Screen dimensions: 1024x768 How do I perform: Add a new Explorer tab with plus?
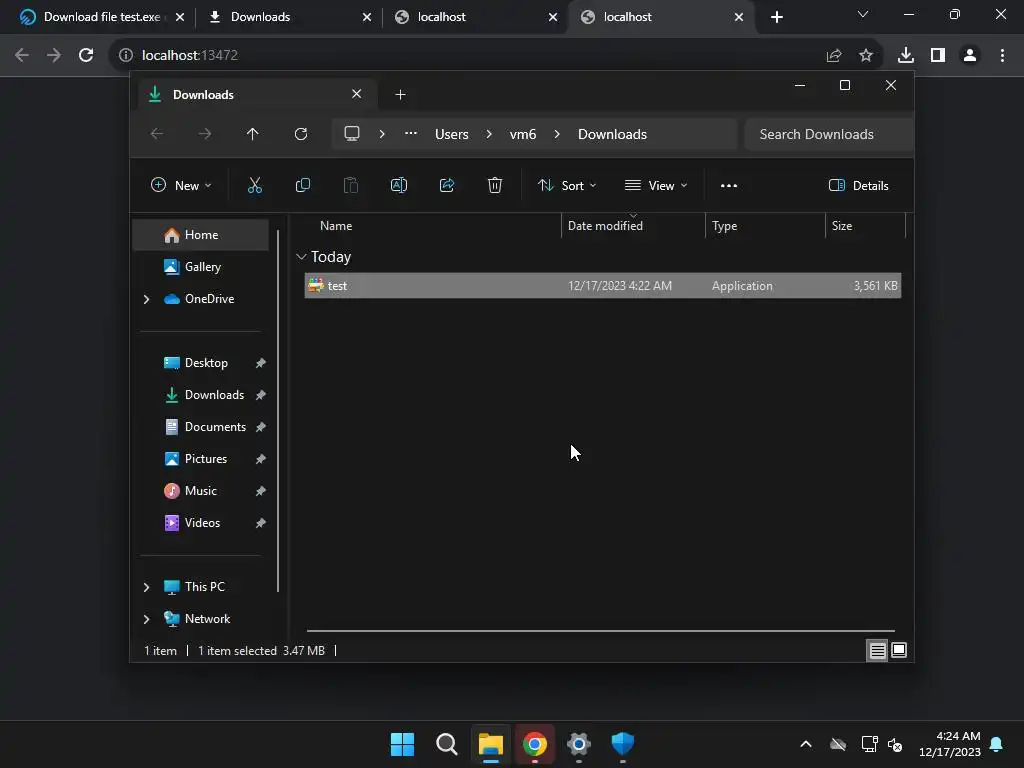tap(400, 95)
